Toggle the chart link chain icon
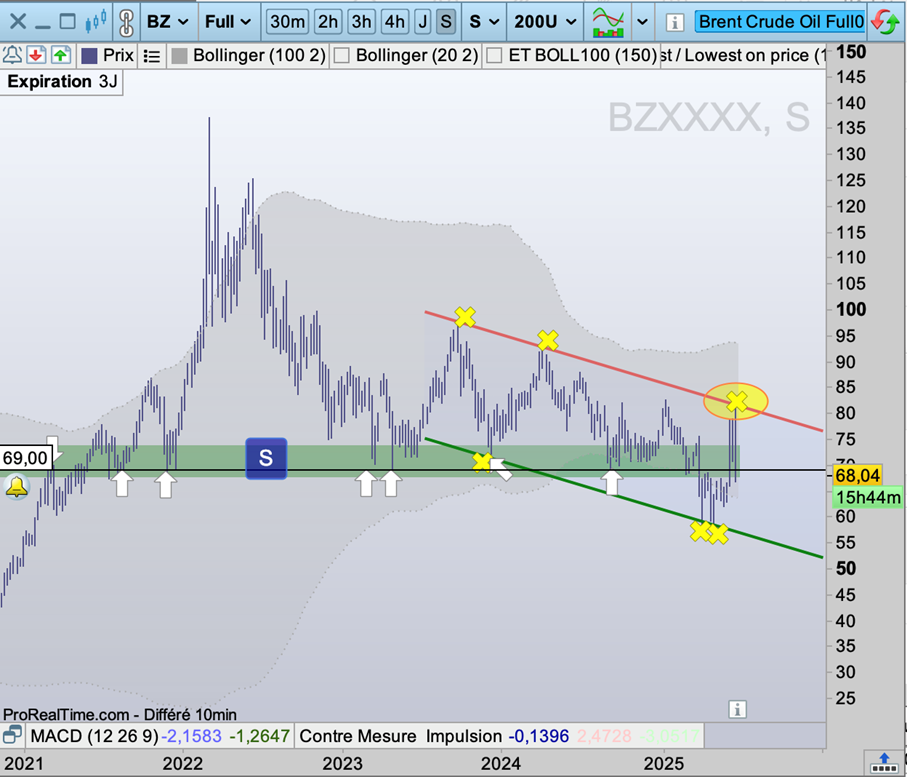This screenshot has width=907, height=777. (126, 22)
